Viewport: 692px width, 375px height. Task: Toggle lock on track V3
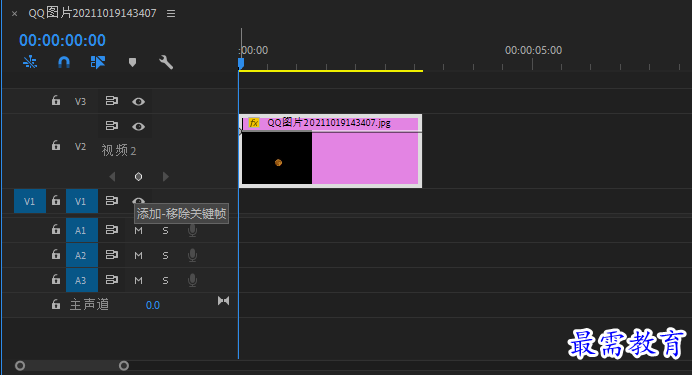pyautogui.click(x=56, y=101)
